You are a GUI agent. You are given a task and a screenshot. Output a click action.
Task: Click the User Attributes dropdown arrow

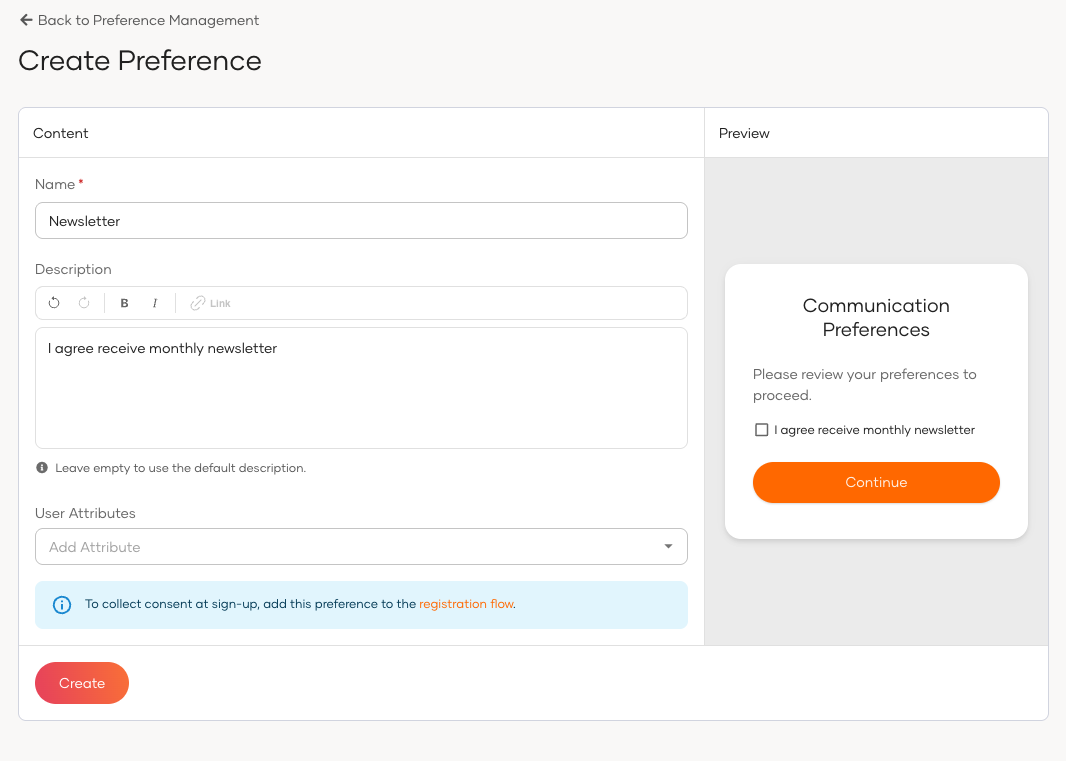pos(668,547)
